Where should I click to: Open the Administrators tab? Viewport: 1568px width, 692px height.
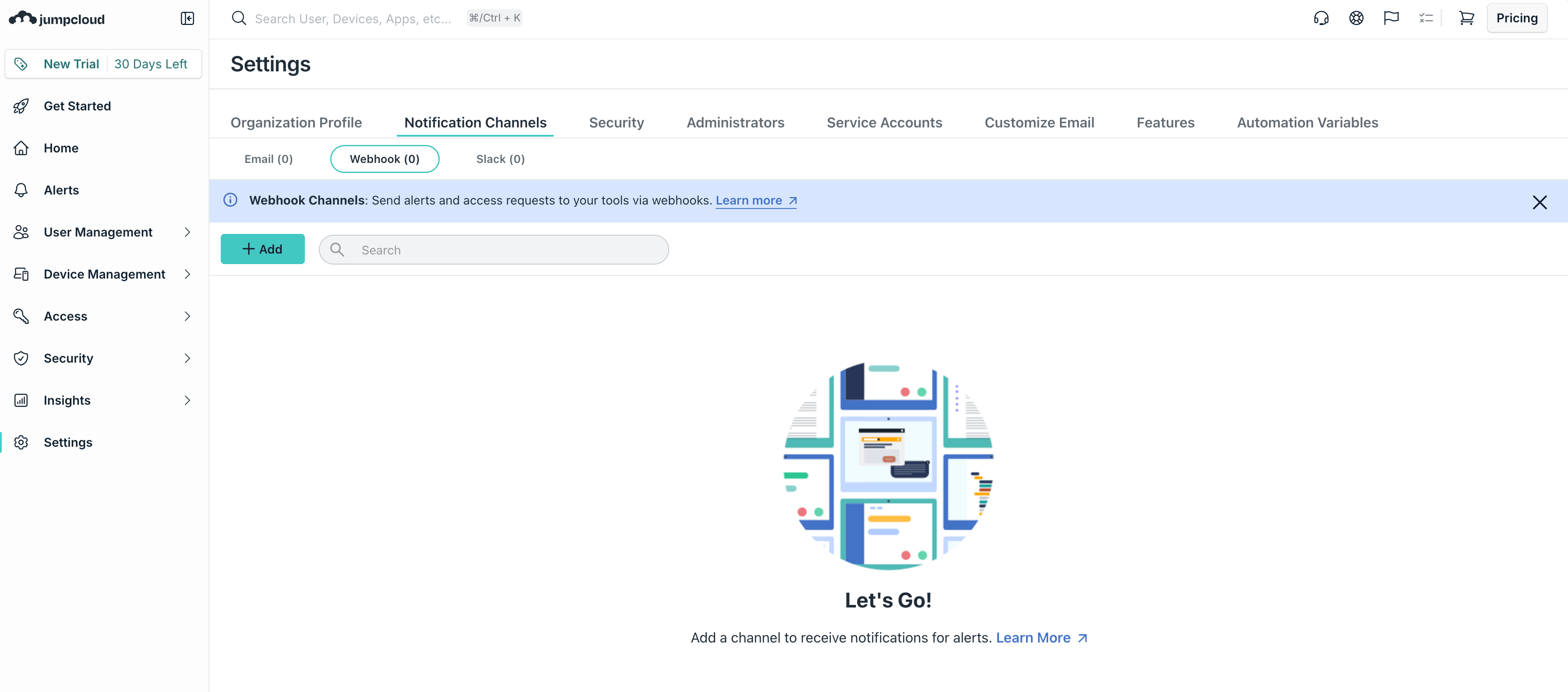point(735,122)
